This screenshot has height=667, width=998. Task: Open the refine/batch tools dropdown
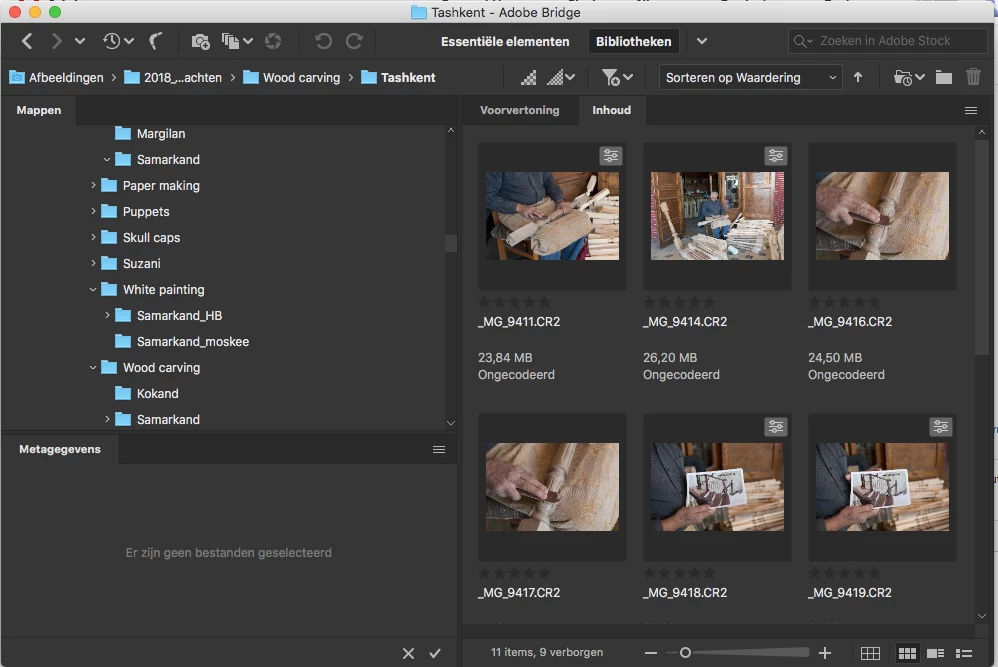point(237,41)
